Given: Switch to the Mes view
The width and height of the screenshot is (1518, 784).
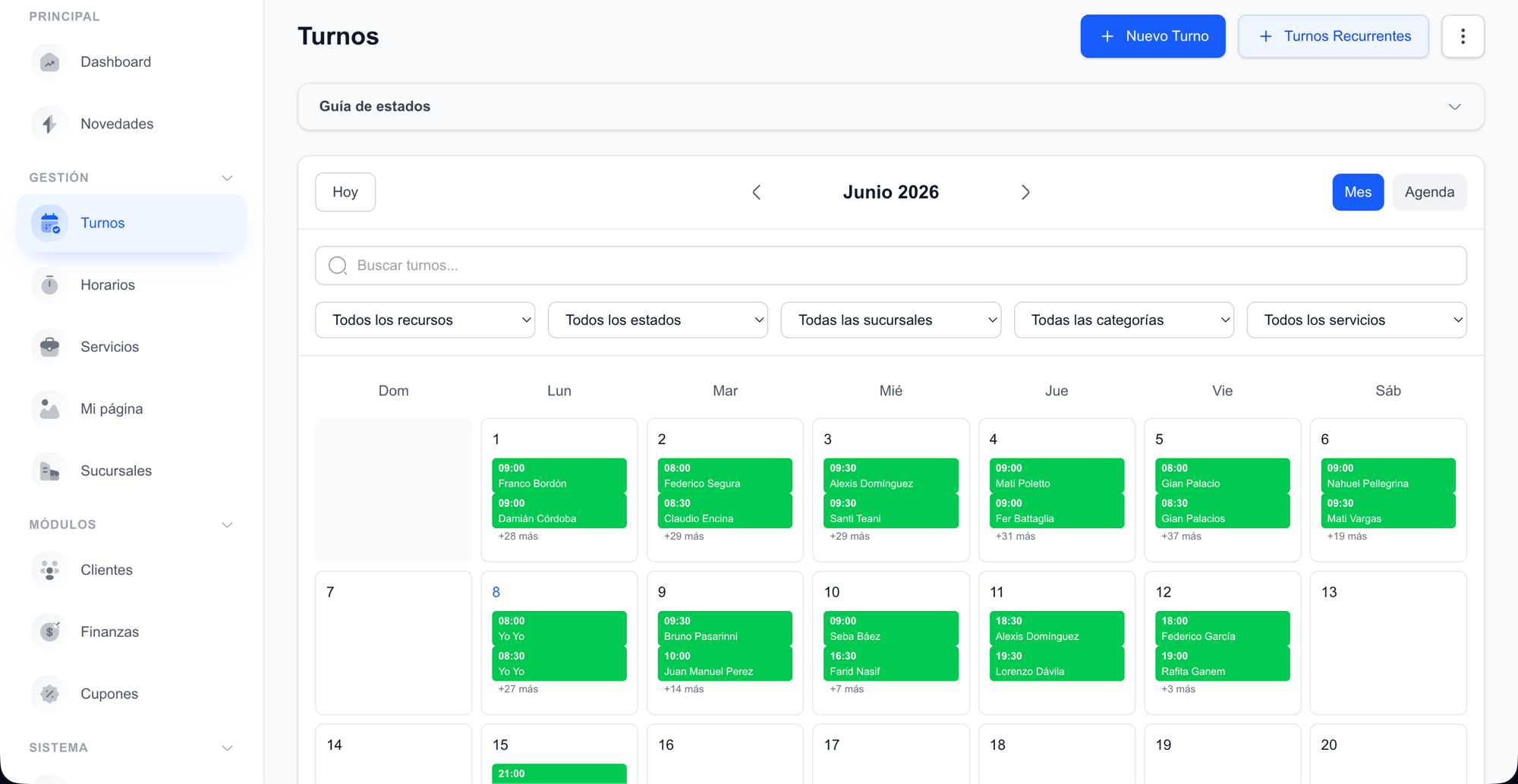Looking at the screenshot, I should click(x=1358, y=192).
